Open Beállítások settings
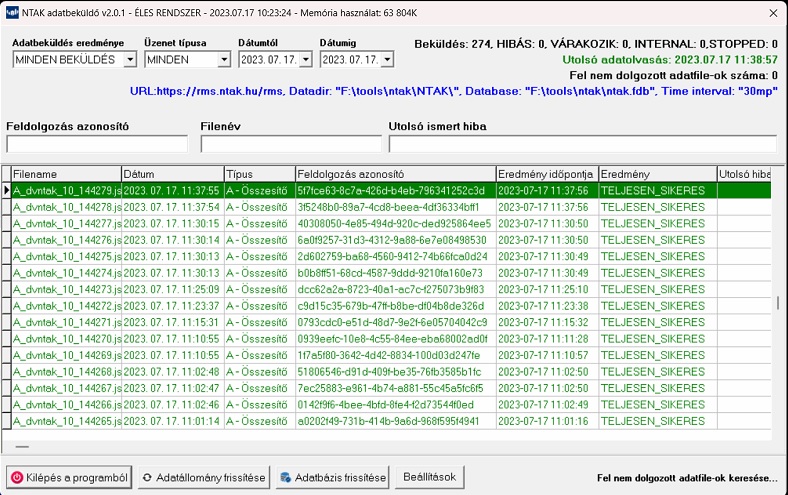The image size is (788, 495). 429,478
